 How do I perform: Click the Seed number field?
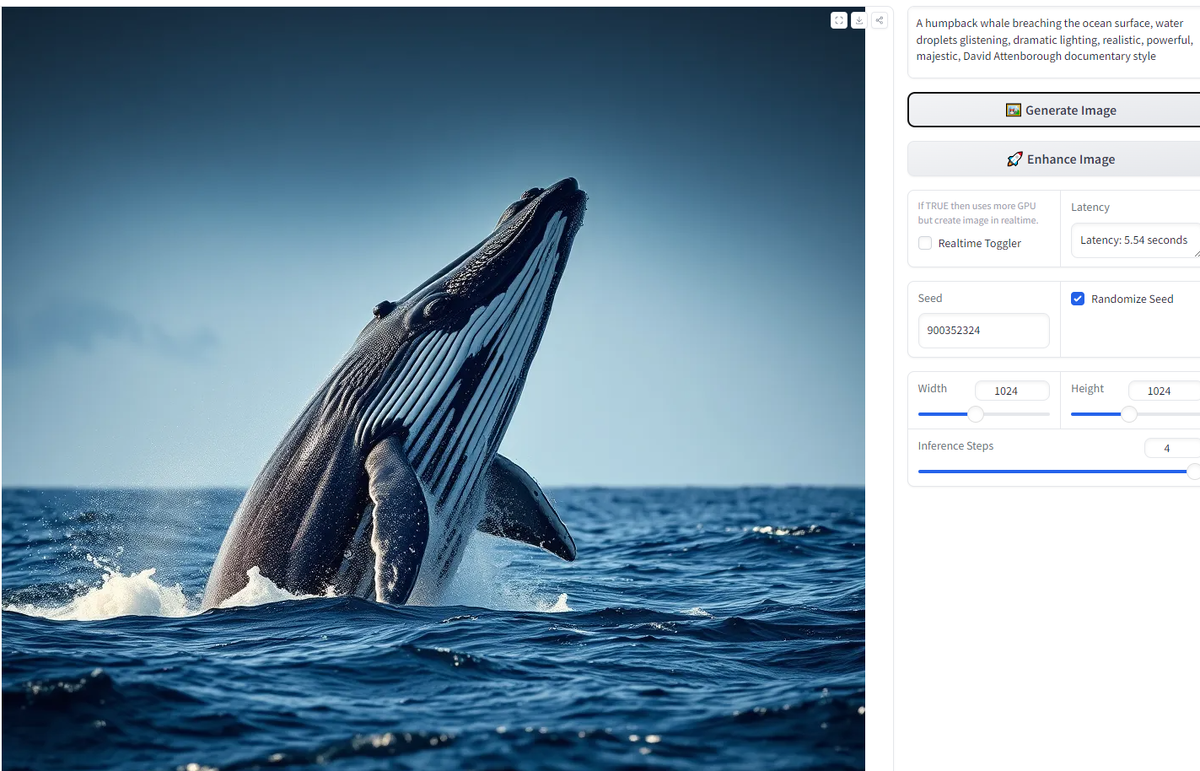pos(983,330)
